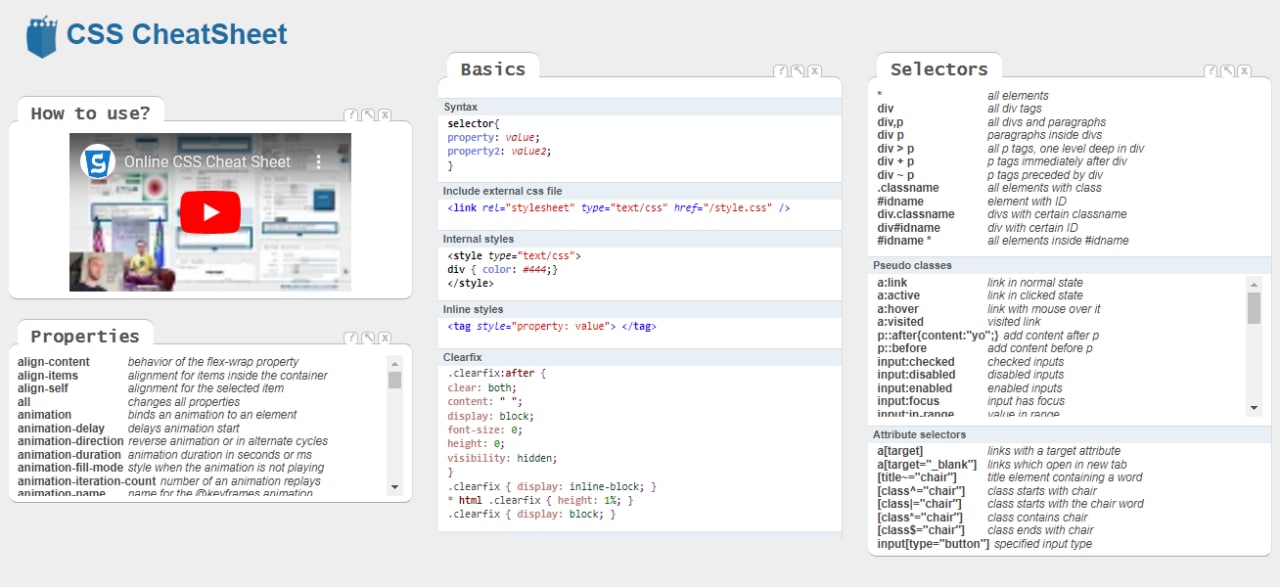Screen dimensions: 1280x587
Task: Select the Basics panel title tab
Action: [x=493, y=69]
